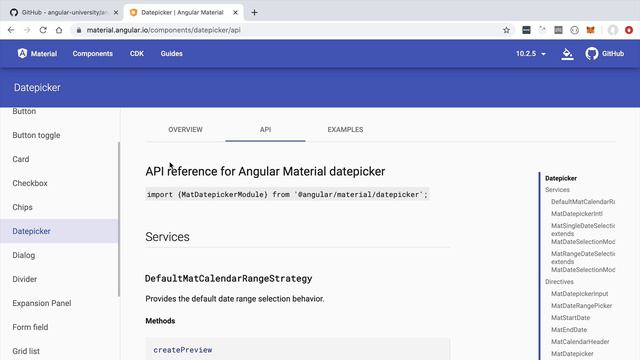The height and width of the screenshot is (360, 640).
Task: Jump to MatDatepickerIntl in contents
Action: [577, 213]
